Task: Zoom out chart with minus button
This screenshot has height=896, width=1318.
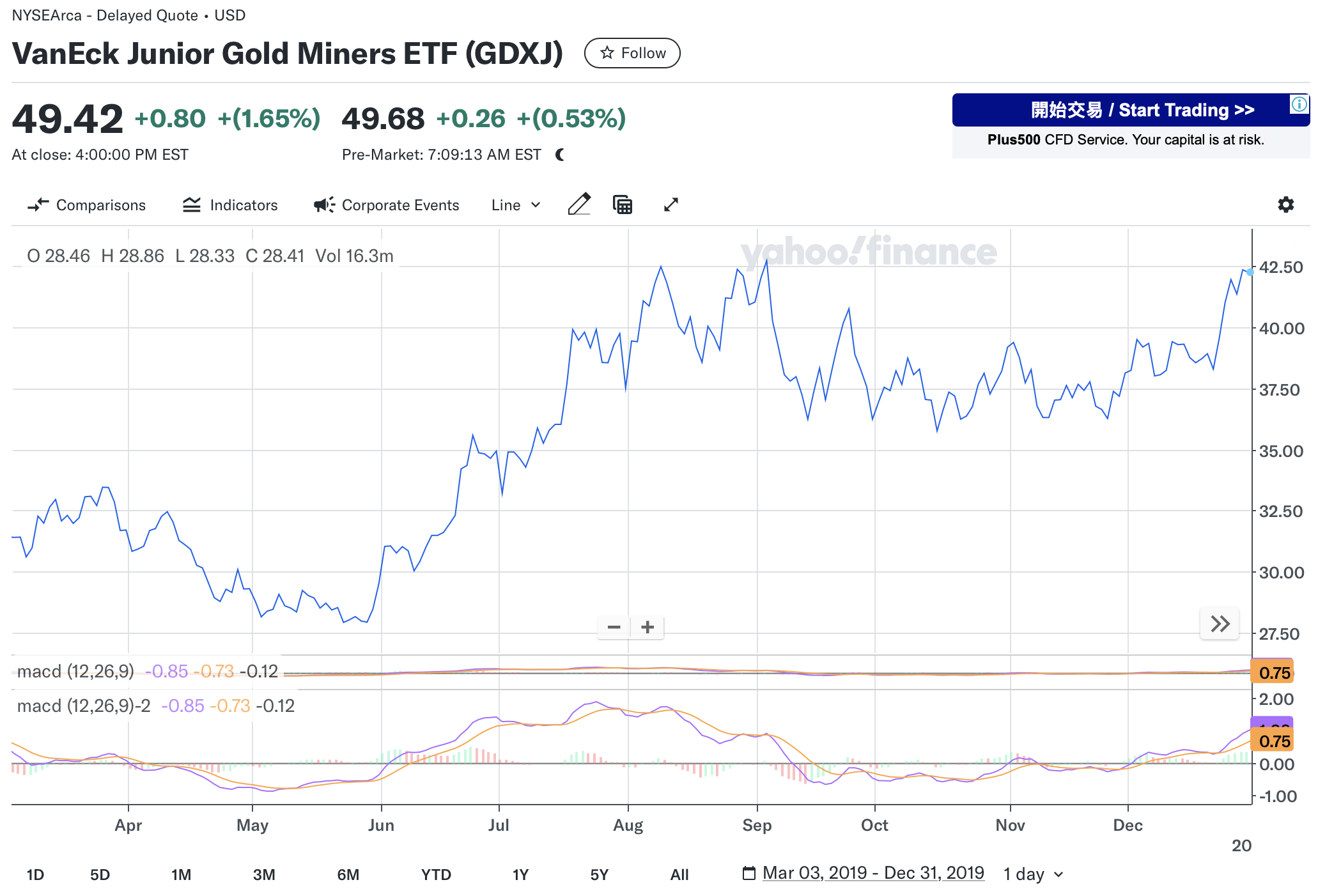Action: tap(614, 627)
